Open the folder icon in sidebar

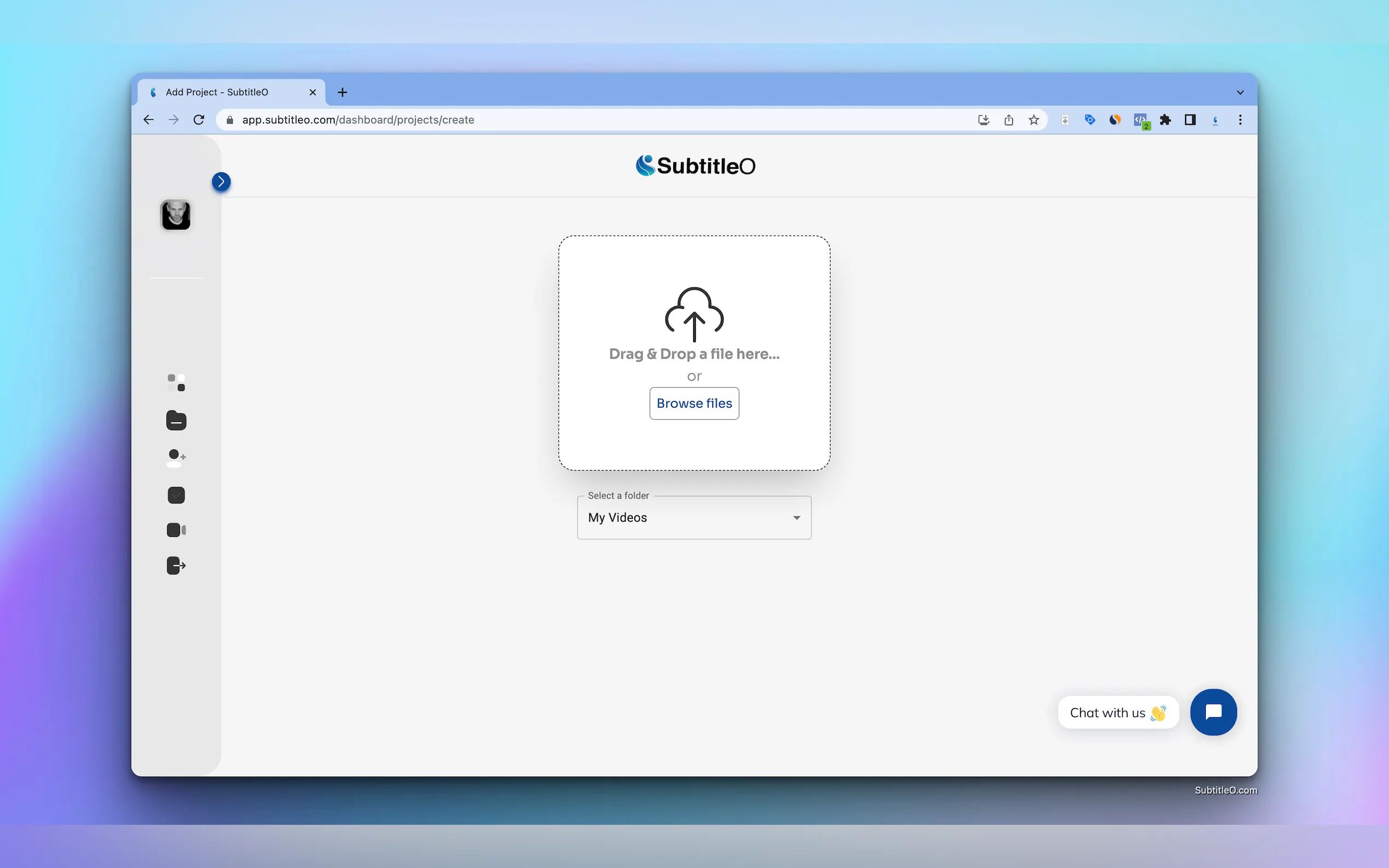[176, 421]
